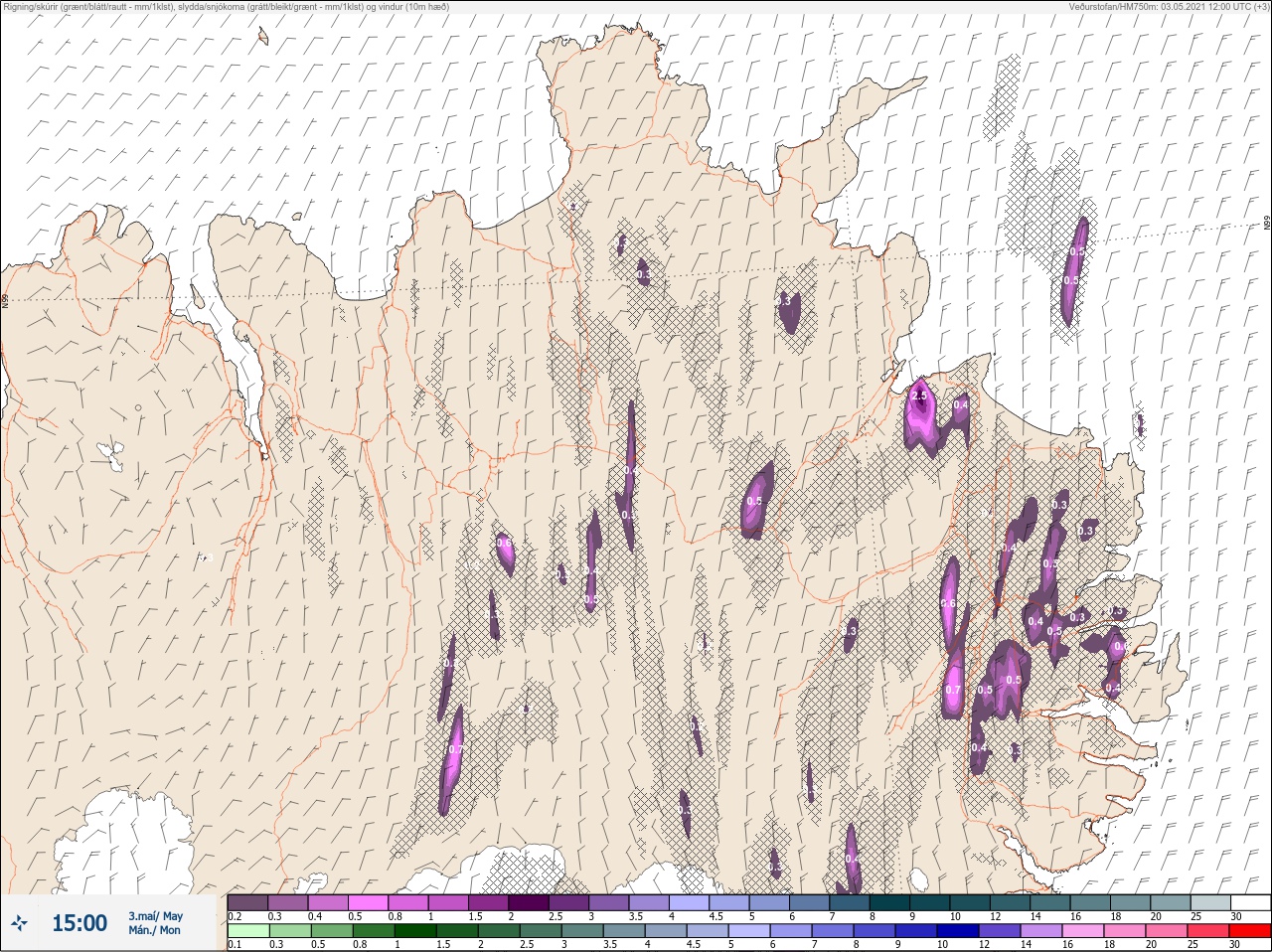The height and width of the screenshot is (952, 1272).
Task: Click the dark green 1–1.5 rain legend swatch
Action: pos(415,931)
